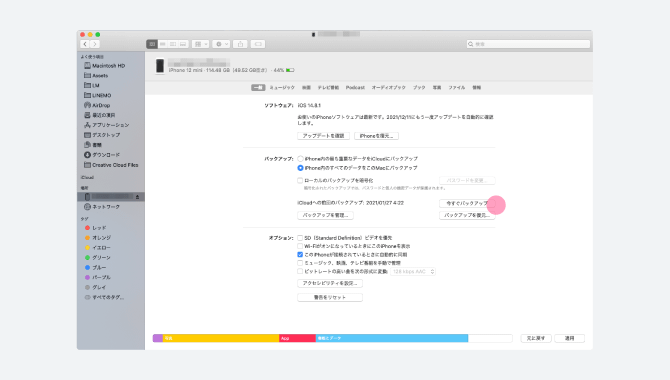Switch to the General tab
Viewport: 670px width, 380px height.
pyautogui.click(x=258, y=88)
